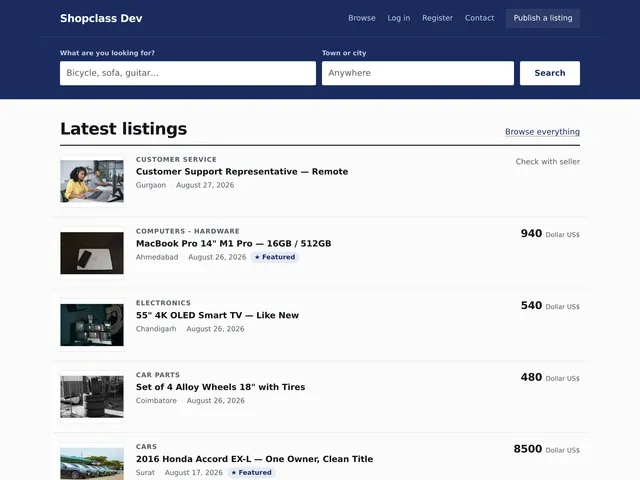Open the Shopclass Dev home logo
Viewport: 640px width, 480px height.
[101, 18]
